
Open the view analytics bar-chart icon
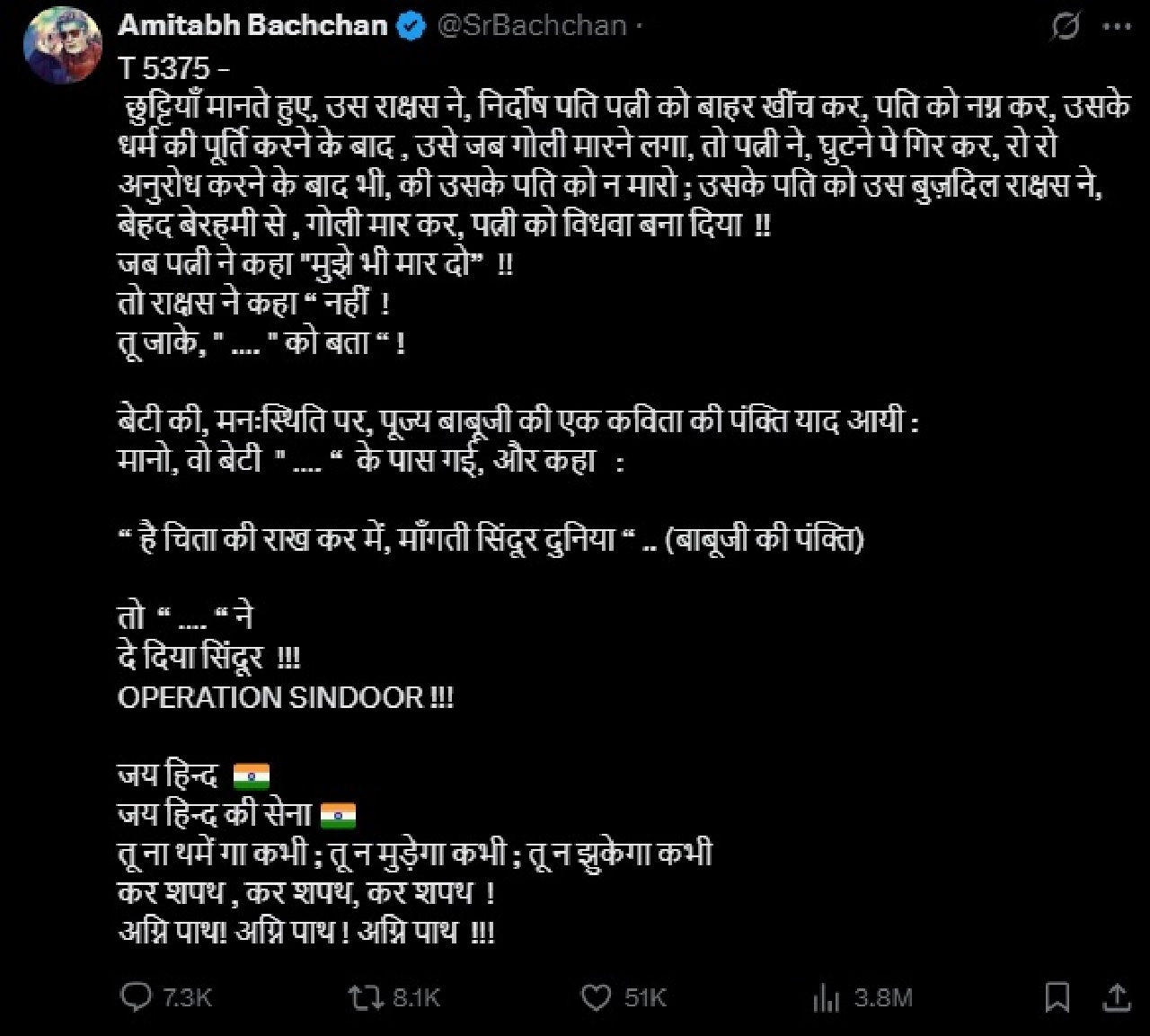pos(826,997)
